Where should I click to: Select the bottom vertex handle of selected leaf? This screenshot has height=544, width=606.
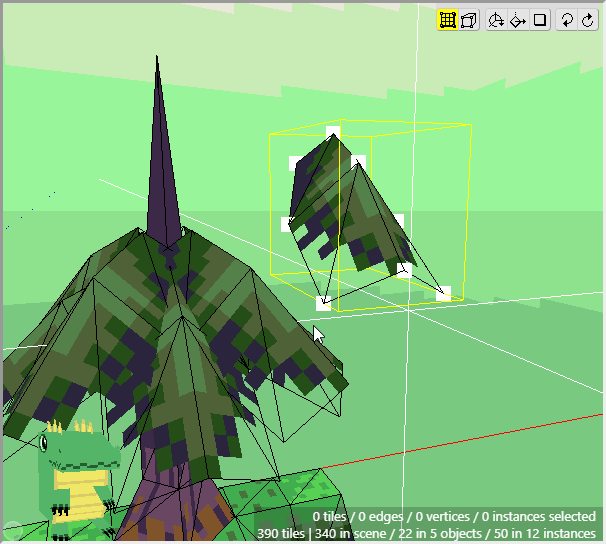click(323, 302)
